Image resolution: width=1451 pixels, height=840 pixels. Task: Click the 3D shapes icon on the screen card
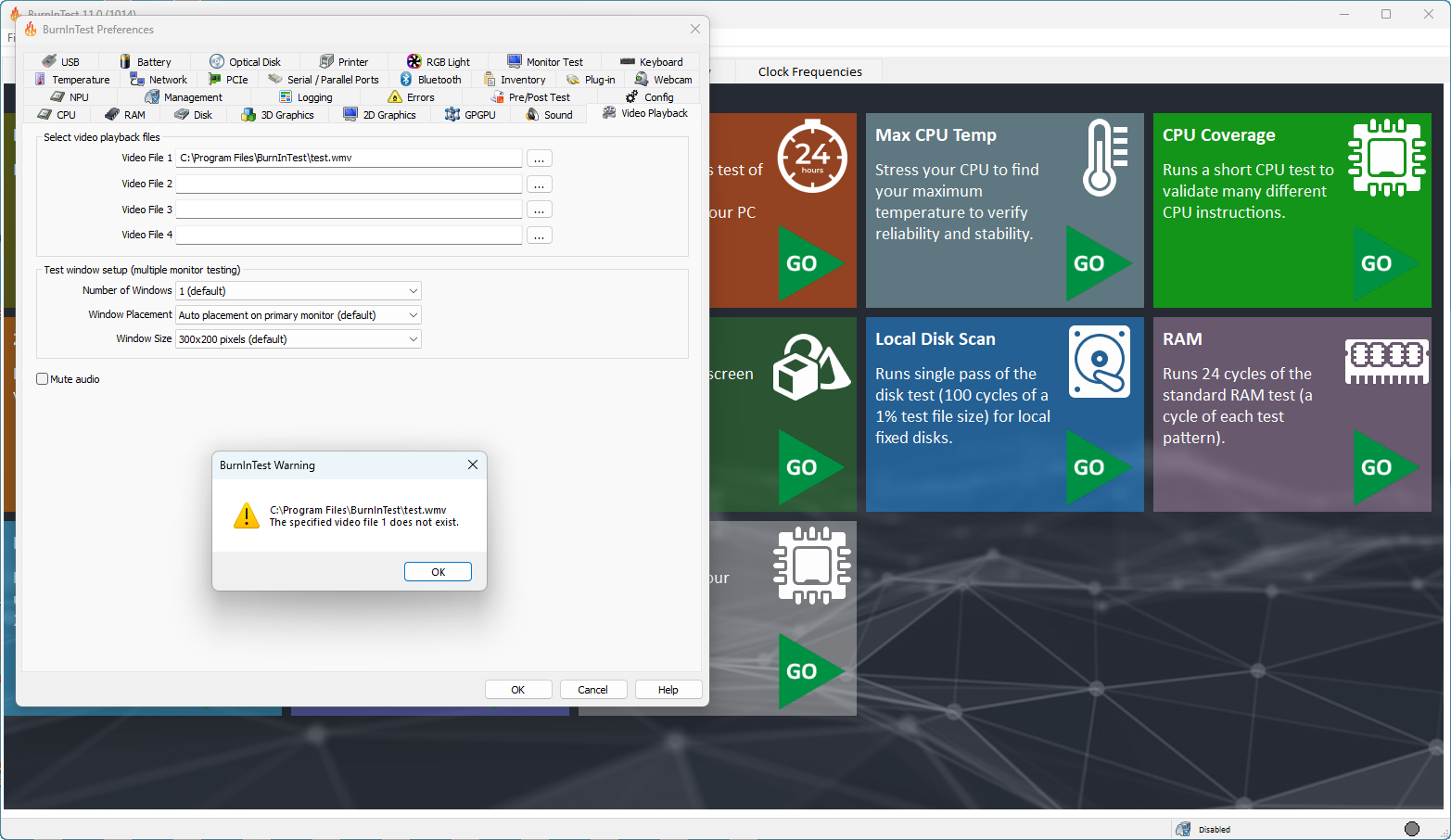coord(811,367)
